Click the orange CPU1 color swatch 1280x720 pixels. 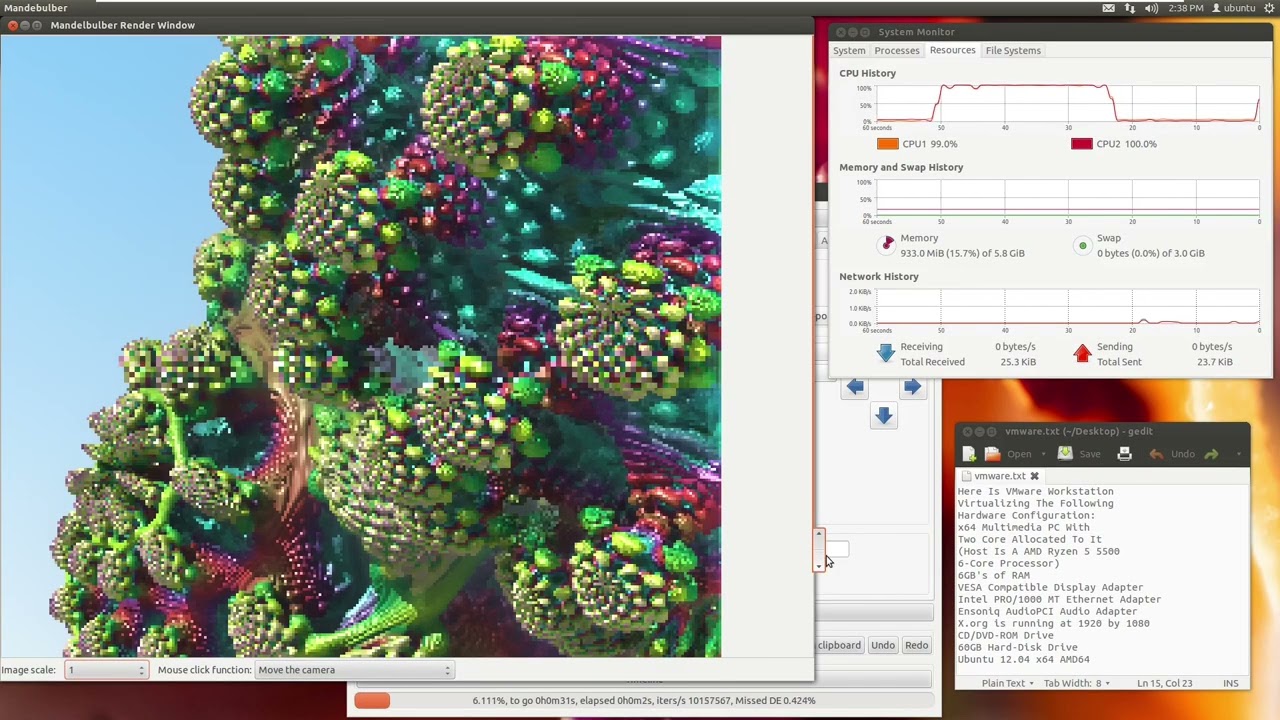click(x=887, y=144)
